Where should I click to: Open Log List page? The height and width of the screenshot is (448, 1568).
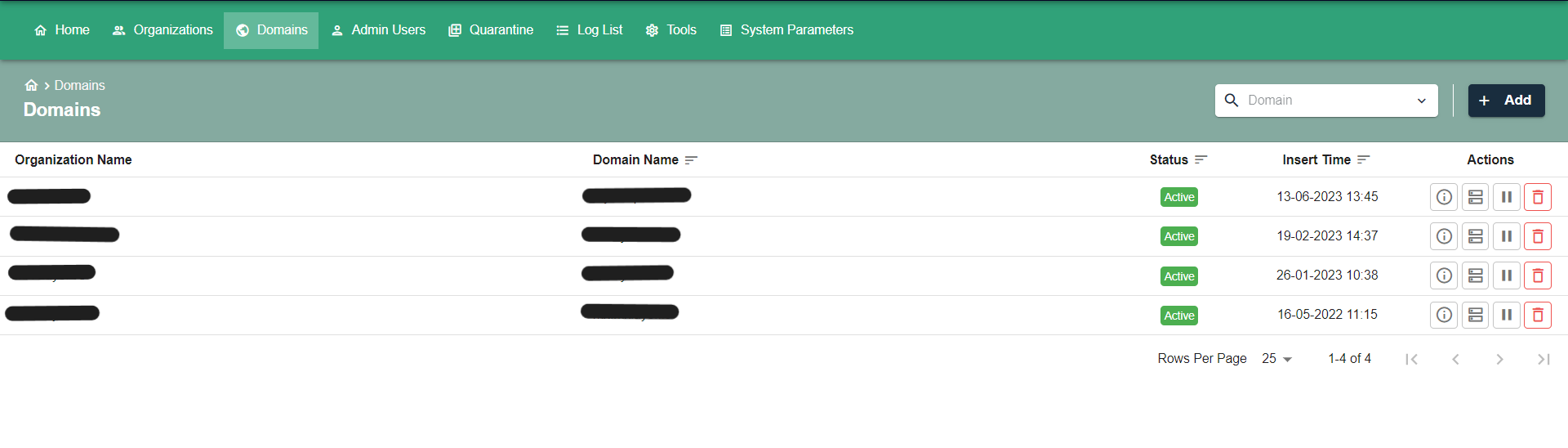(589, 30)
